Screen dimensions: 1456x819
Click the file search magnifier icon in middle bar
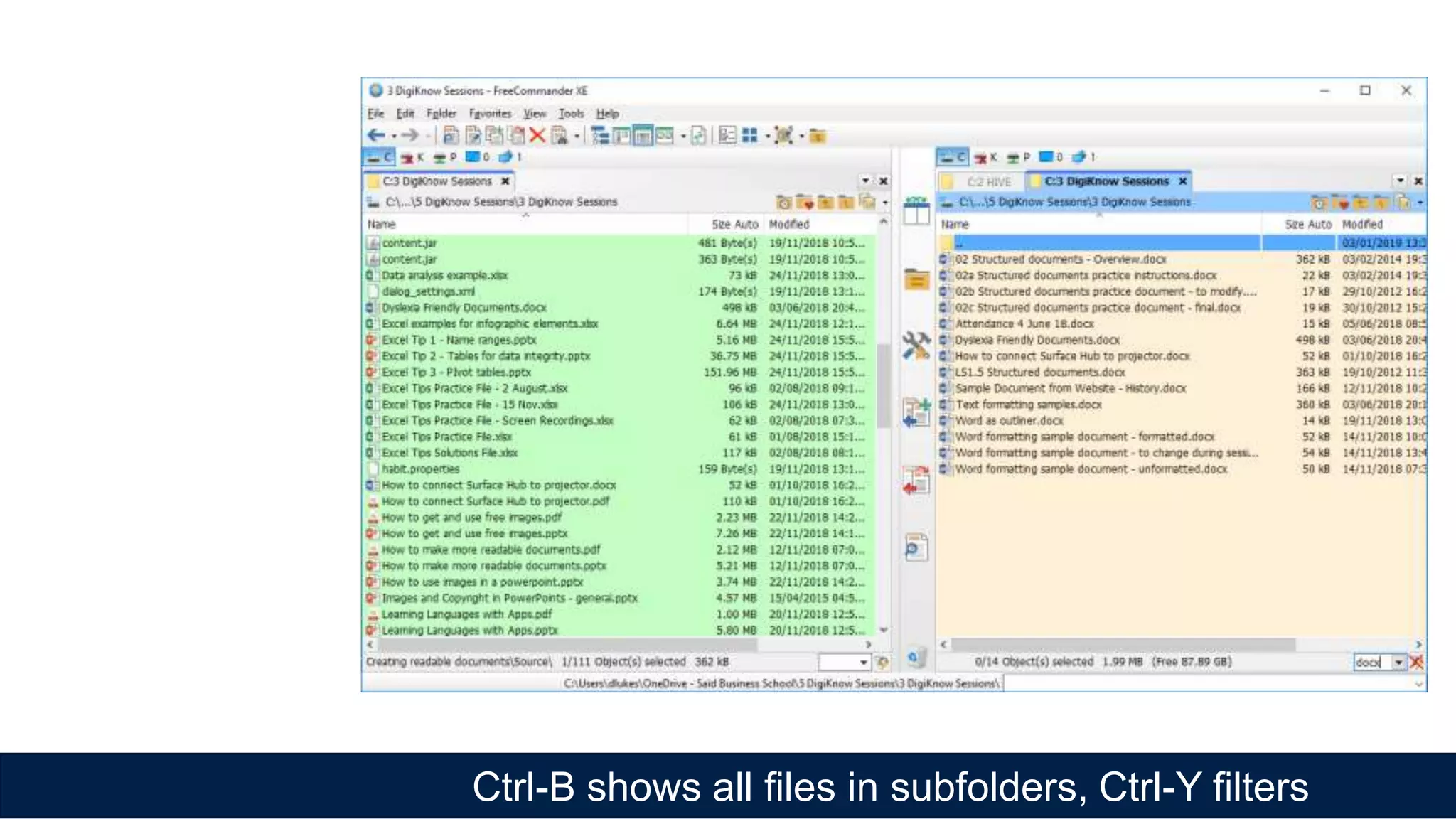tap(916, 548)
